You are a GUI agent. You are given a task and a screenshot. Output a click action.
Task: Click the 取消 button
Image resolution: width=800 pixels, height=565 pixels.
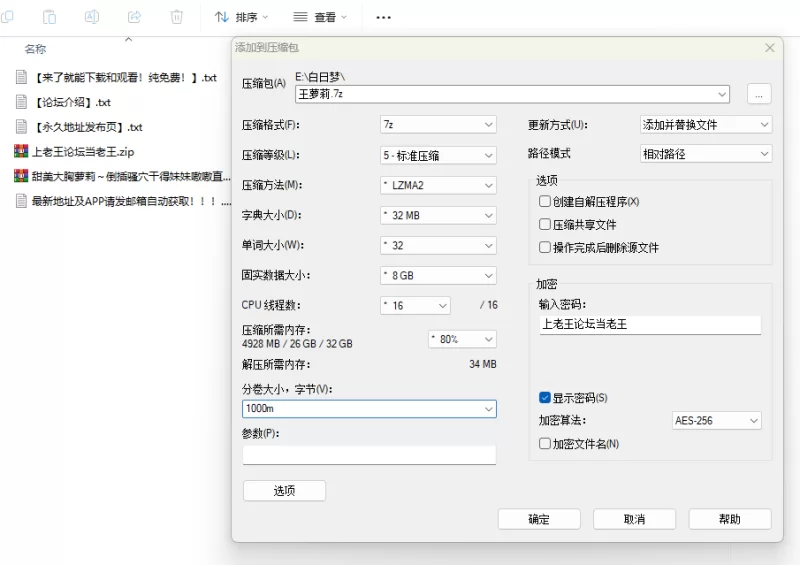click(634, 519)
